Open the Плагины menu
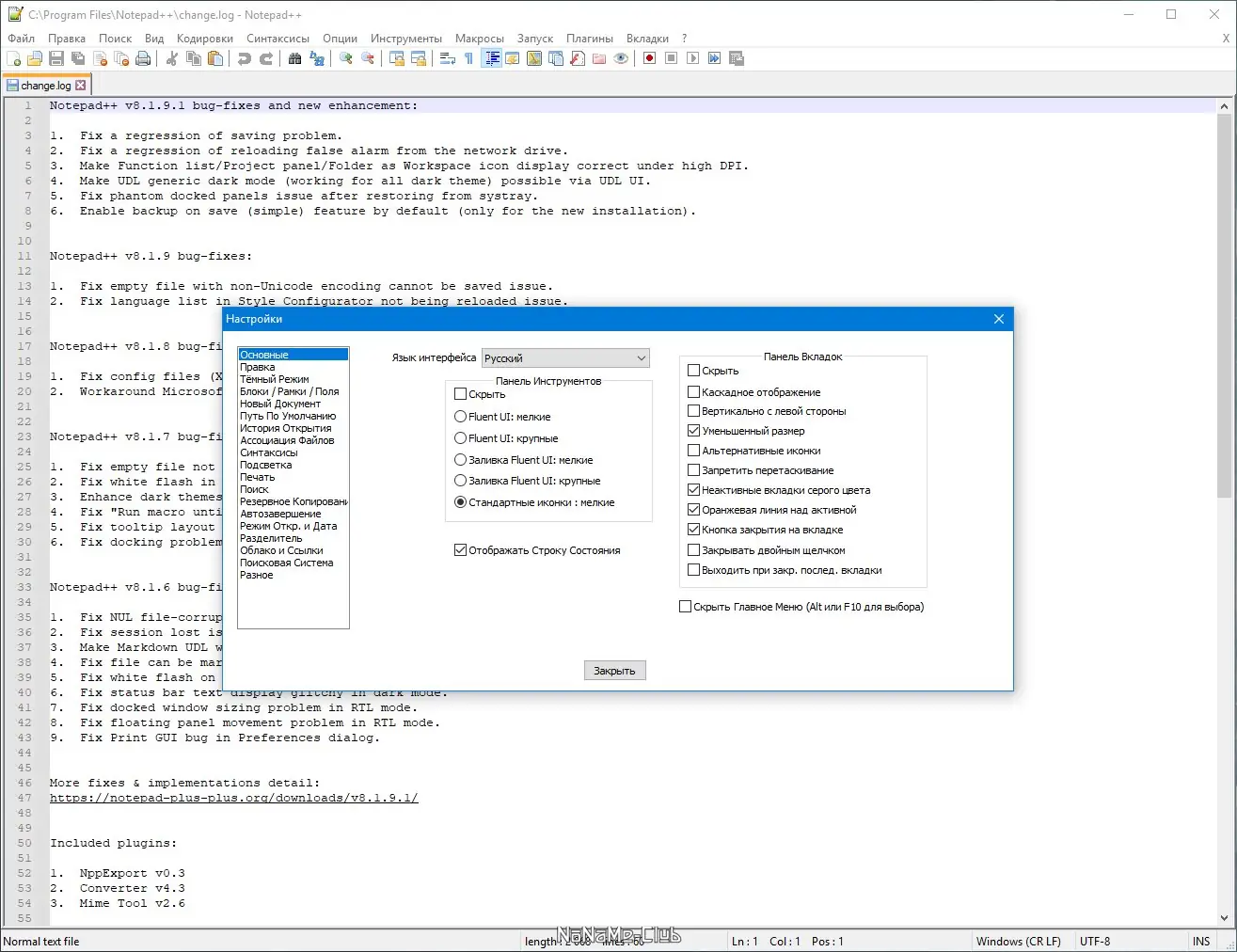1237x952 pixels. coord(590,39)
